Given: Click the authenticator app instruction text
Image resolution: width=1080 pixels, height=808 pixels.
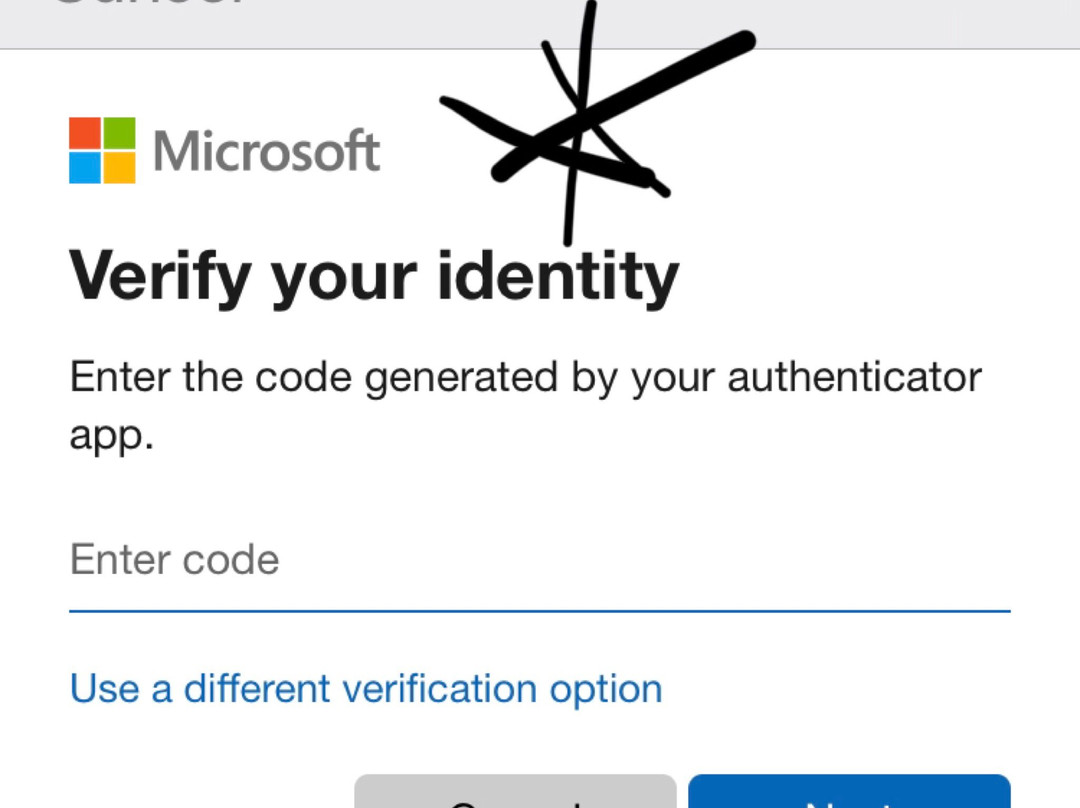Looking at the screenshot, I should point(525,380).
